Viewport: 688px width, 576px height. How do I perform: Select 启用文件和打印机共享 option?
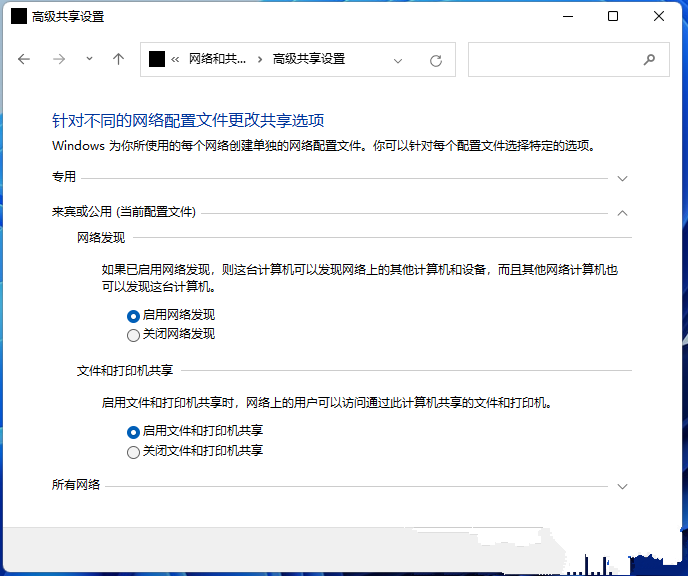(x=133, y=432)
